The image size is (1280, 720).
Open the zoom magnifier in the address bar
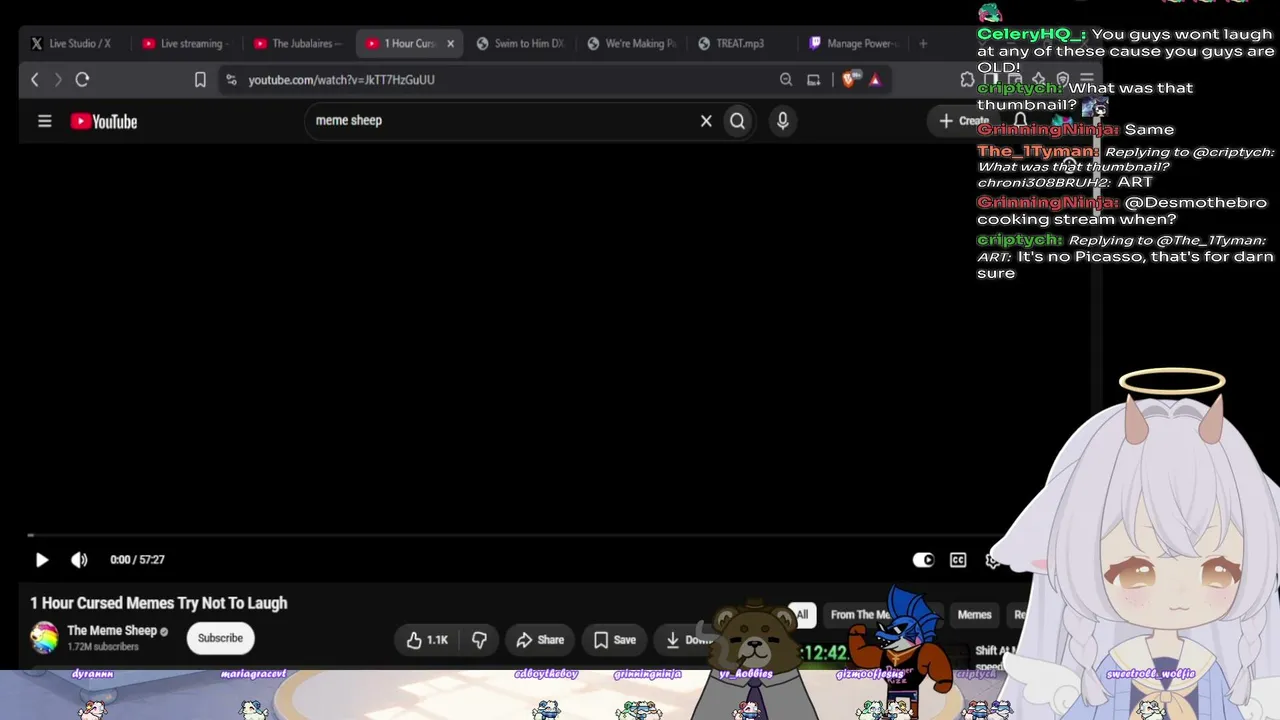tap(786, 80)
